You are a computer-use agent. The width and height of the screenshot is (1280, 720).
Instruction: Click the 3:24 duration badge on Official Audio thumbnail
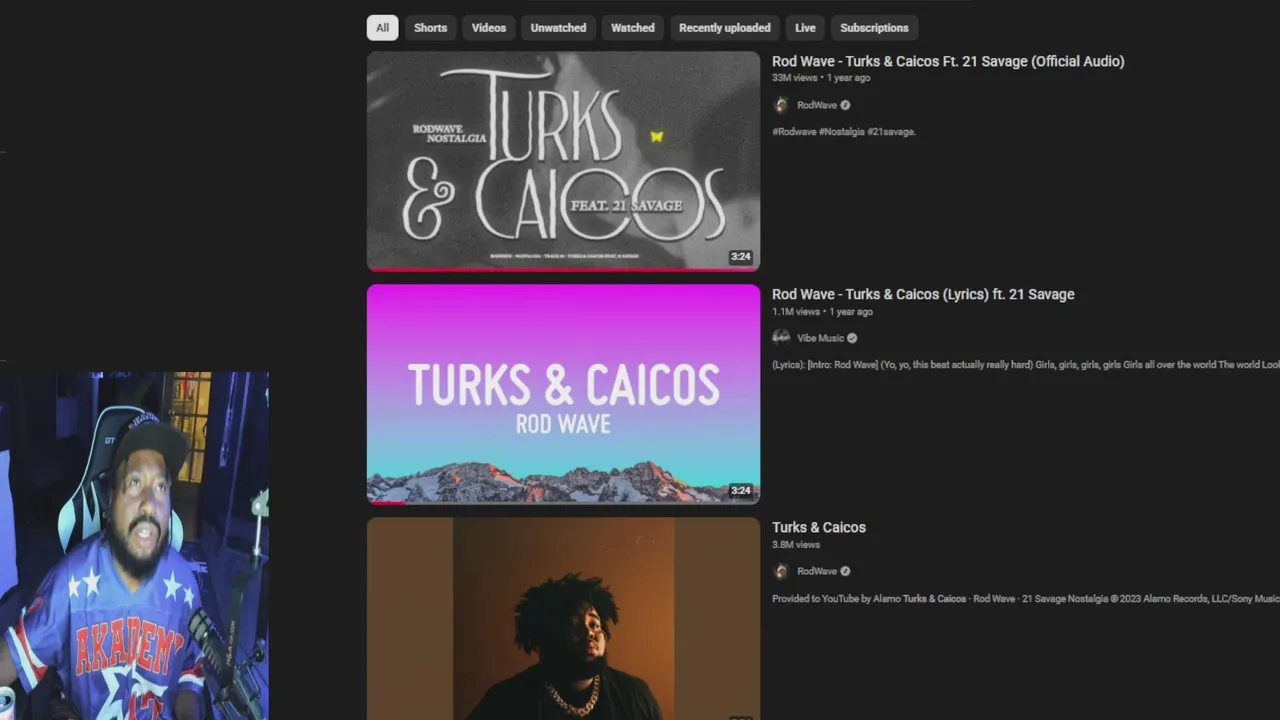tap(740, 257)
